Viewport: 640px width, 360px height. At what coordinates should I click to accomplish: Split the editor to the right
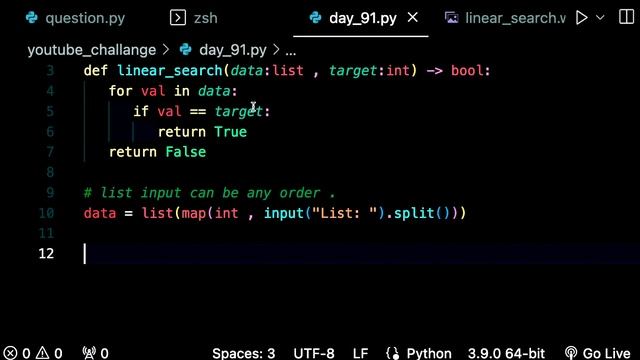pyautogui.click(x=626, y=17)
